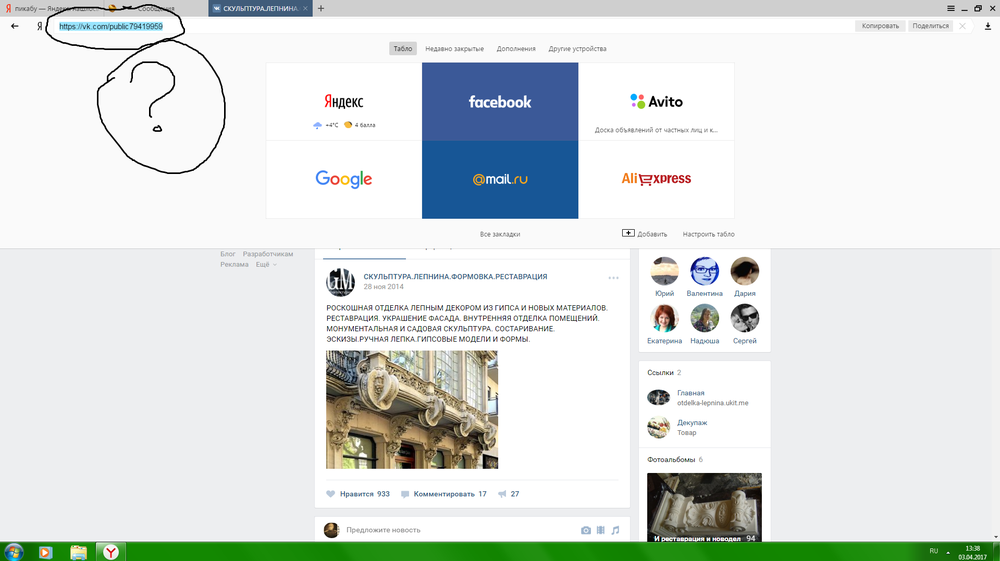The height and width of the screenshot is (561, 1000).
Task: Click Комментировать on the post
Action: (444, 494)
